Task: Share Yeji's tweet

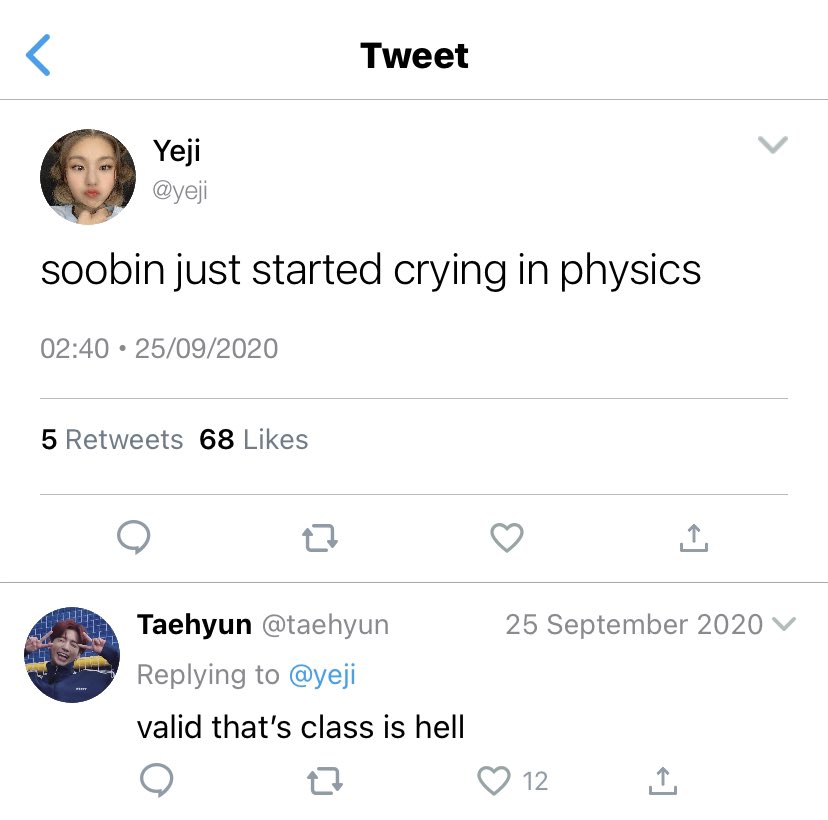Action: pyautogui.click(x=694, y=538)
